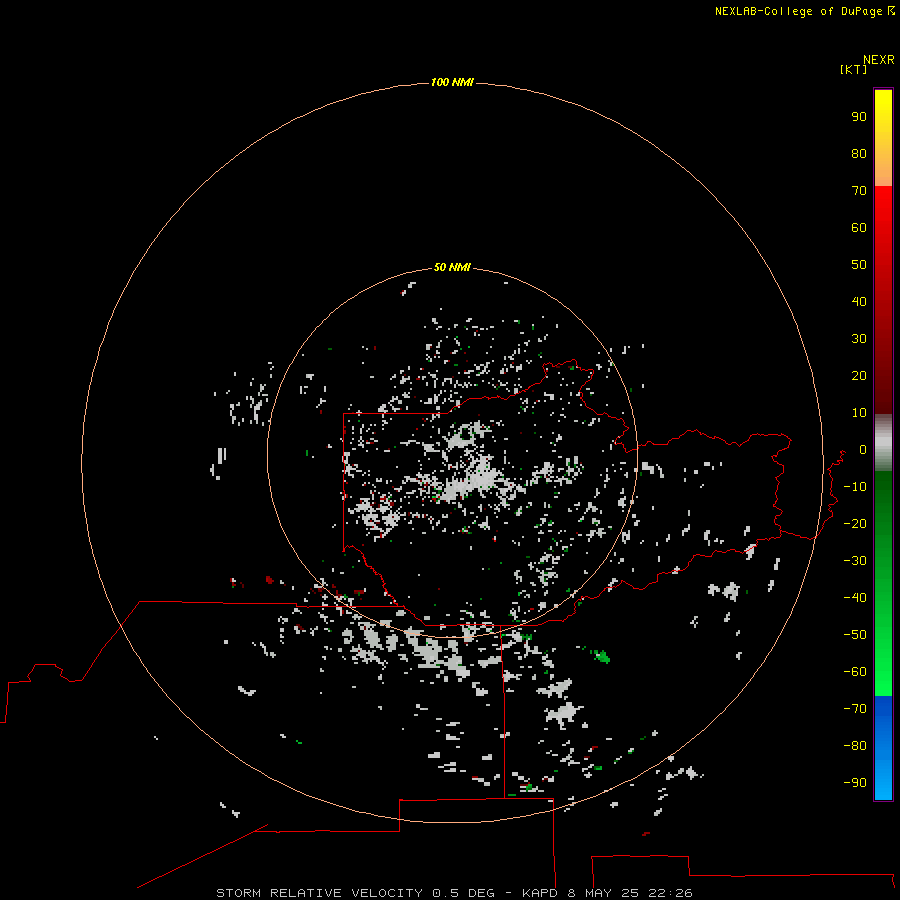Click the 40 value on the velocity scale

coord(859,301)
